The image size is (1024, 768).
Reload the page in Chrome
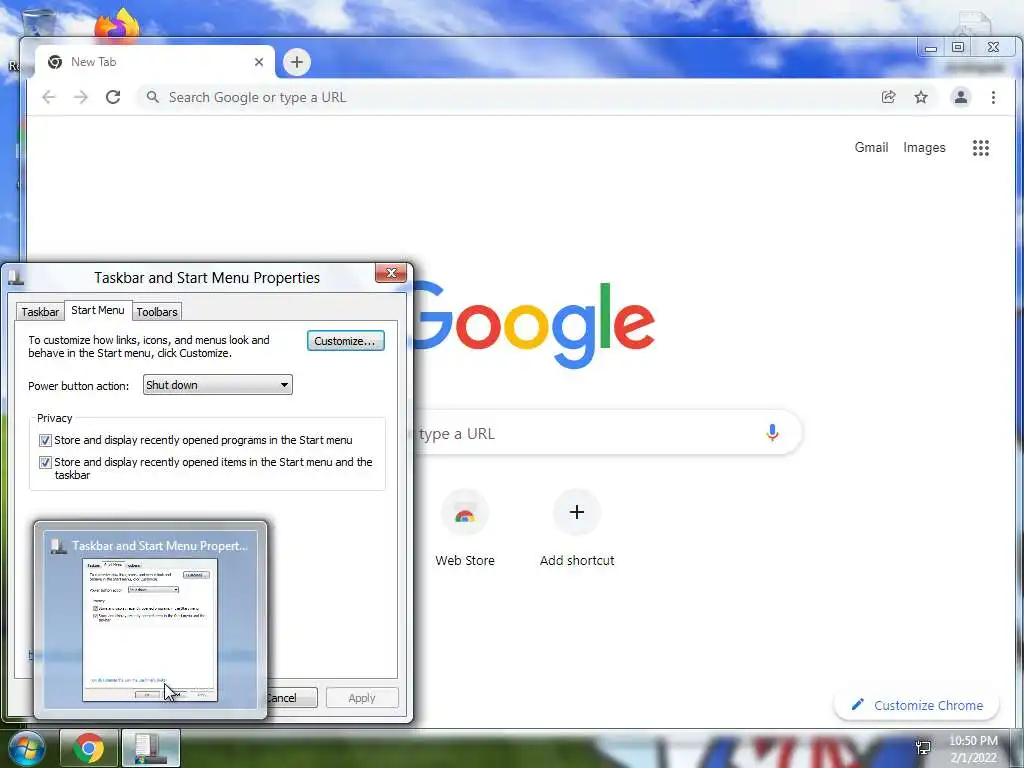[113, 97]
